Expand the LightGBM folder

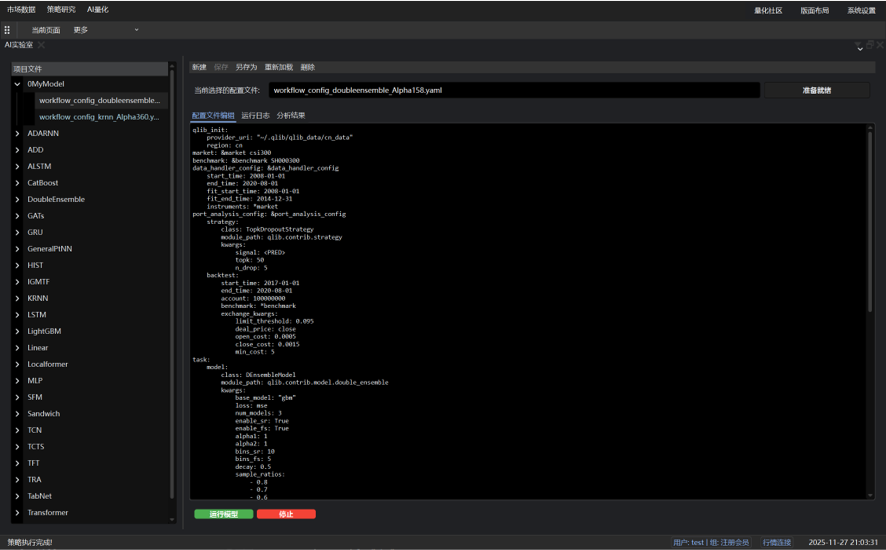tap(17, 331)
